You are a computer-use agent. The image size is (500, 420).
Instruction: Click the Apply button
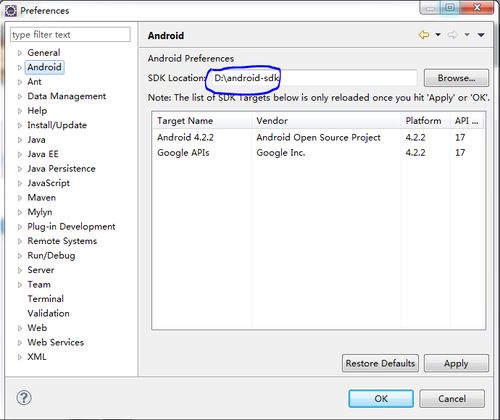pyautogui.click(x=456, y=363)
